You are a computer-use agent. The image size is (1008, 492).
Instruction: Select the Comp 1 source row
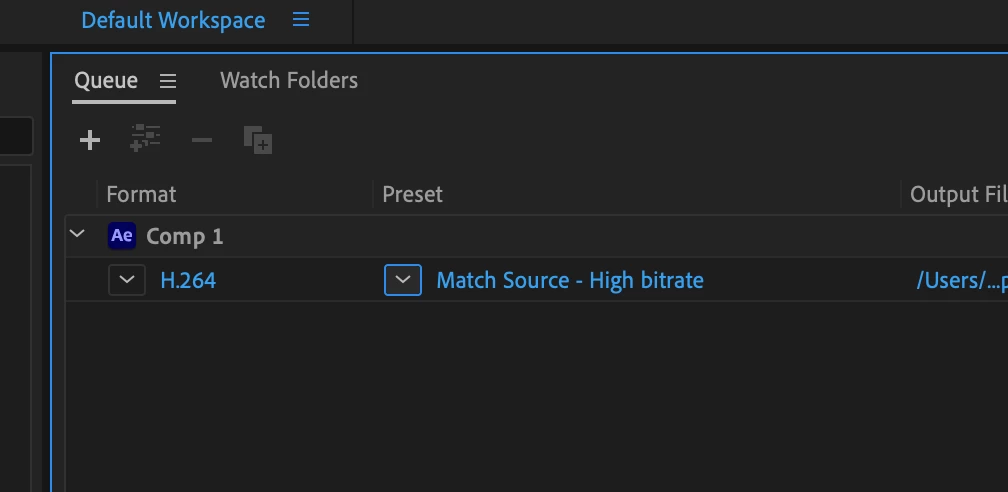click(x=537, y=236)
